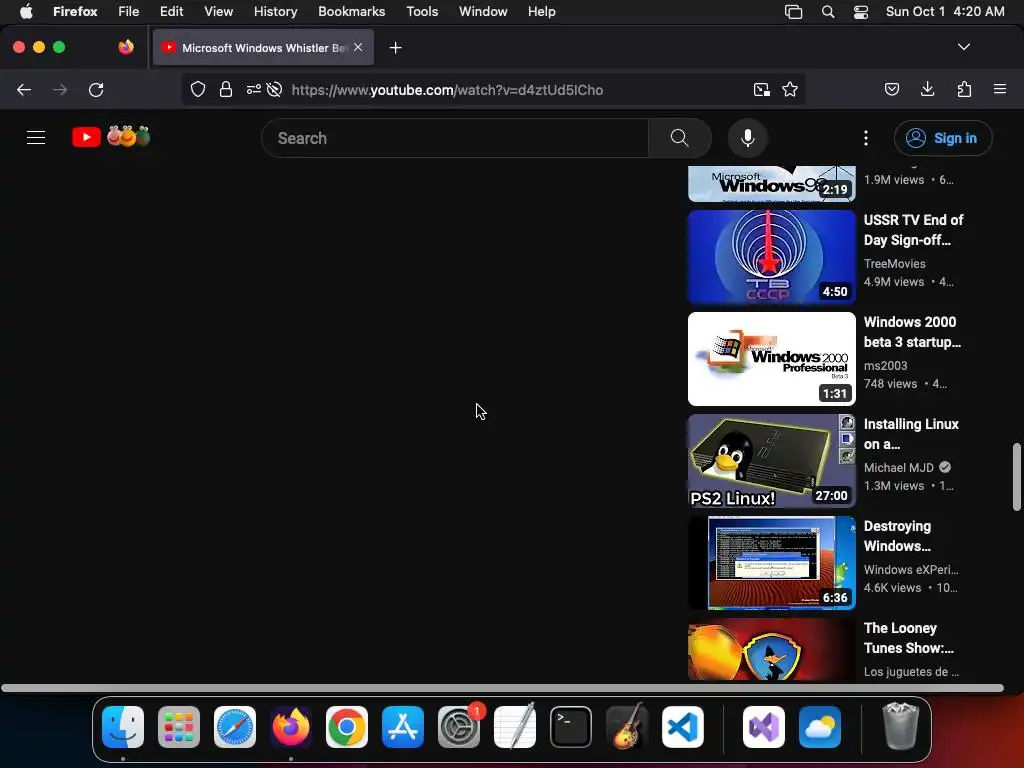Go back with browser back arrow
This screenshot has height=768, width=1024.
[24, 89]
